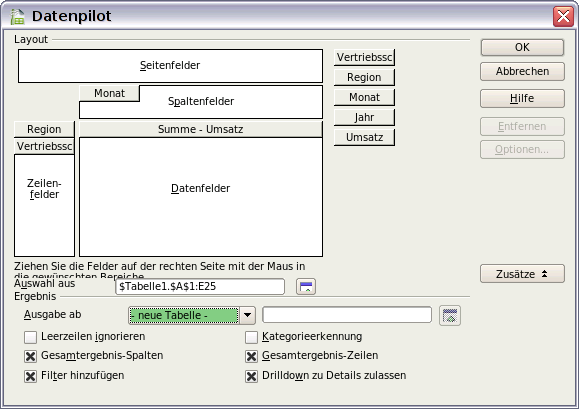Click the Seitenfelder drop area
Screen dimensions: 579x409
170,66
